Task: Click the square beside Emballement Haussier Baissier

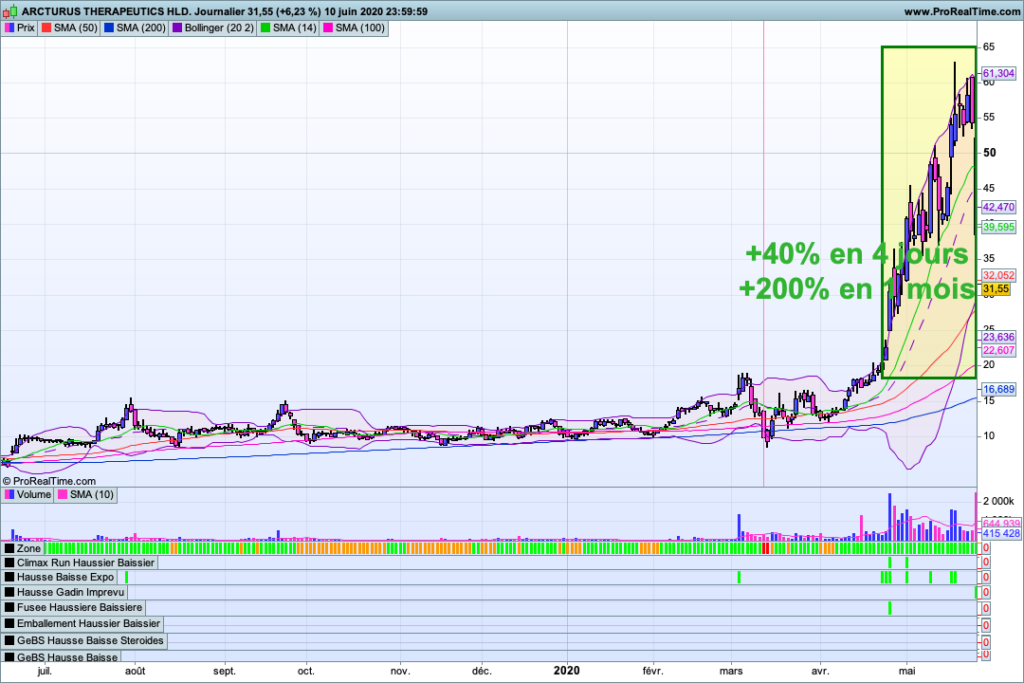Action: click(9, 624)
